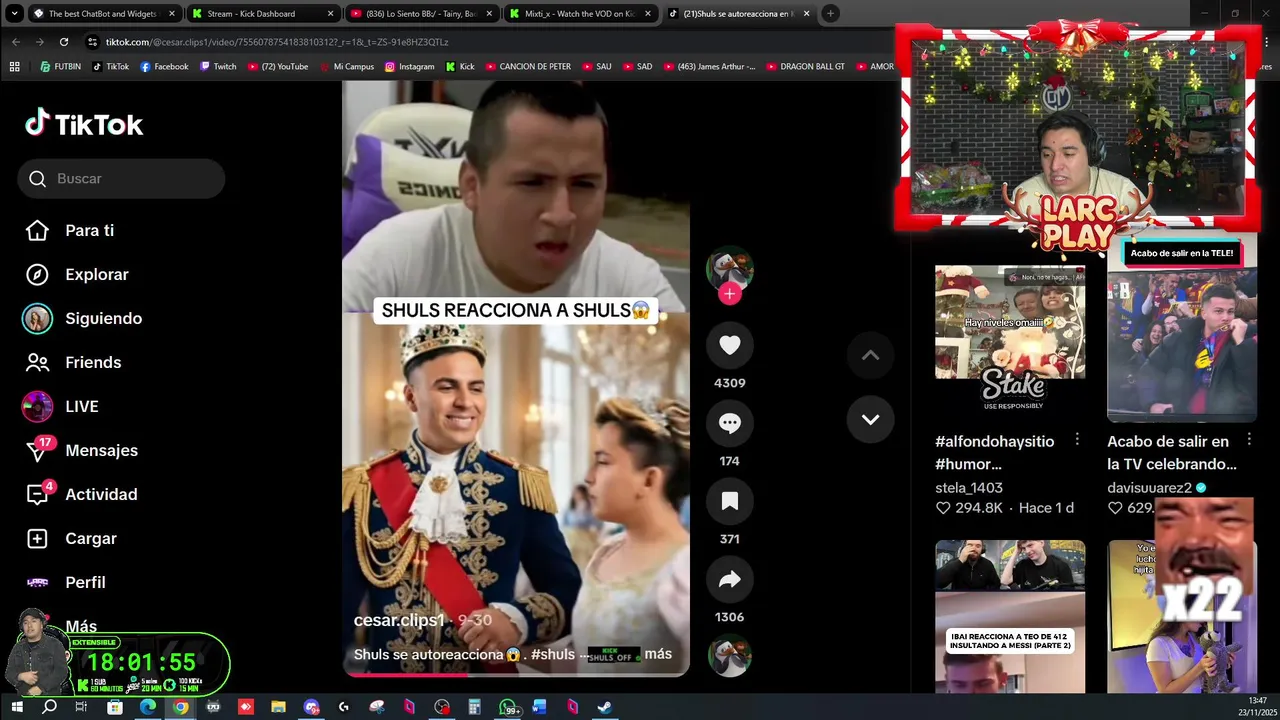Open FUTBIN bookmark
Viewport: 1280px width, 720px height.
[60, 67]
